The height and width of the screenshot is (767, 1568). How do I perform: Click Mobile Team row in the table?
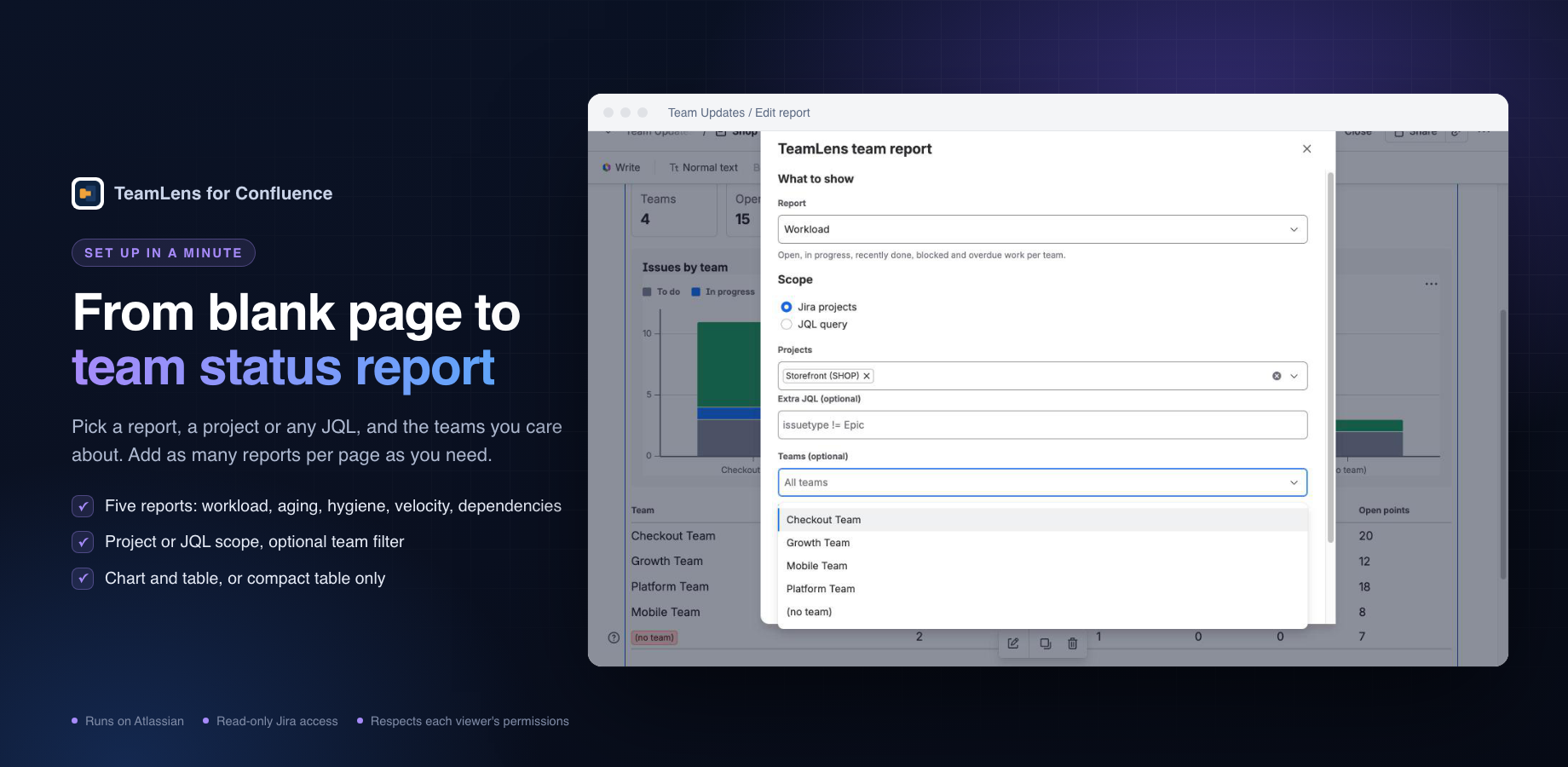(x=666, y=613)
